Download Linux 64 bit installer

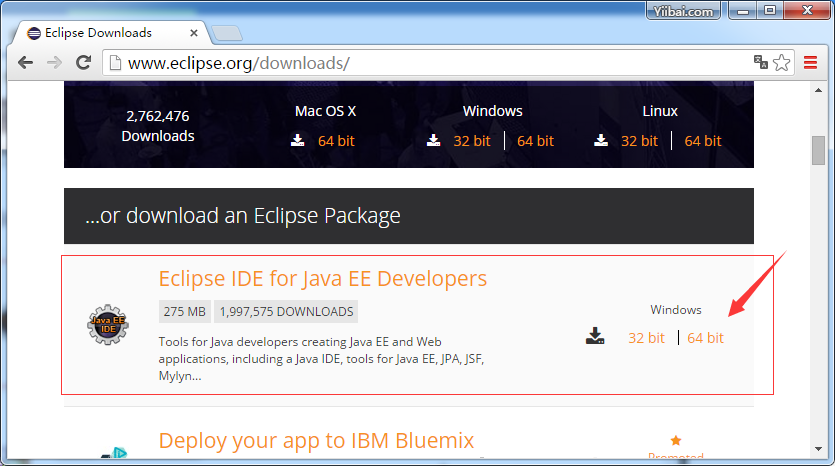pyautogui.click(x=703, y=141)
